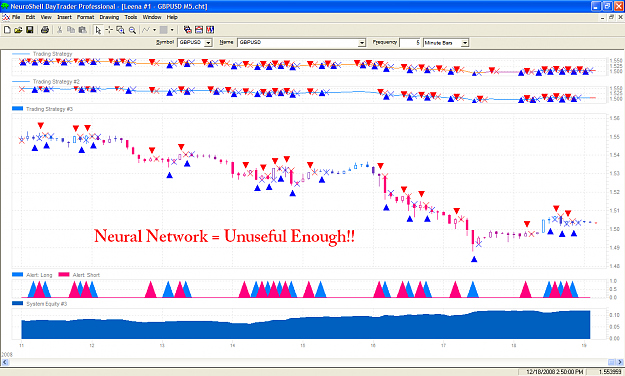Click inside the Name GBPUSD text field
This screenshot has height=376, width=625.
click(297, 42)
